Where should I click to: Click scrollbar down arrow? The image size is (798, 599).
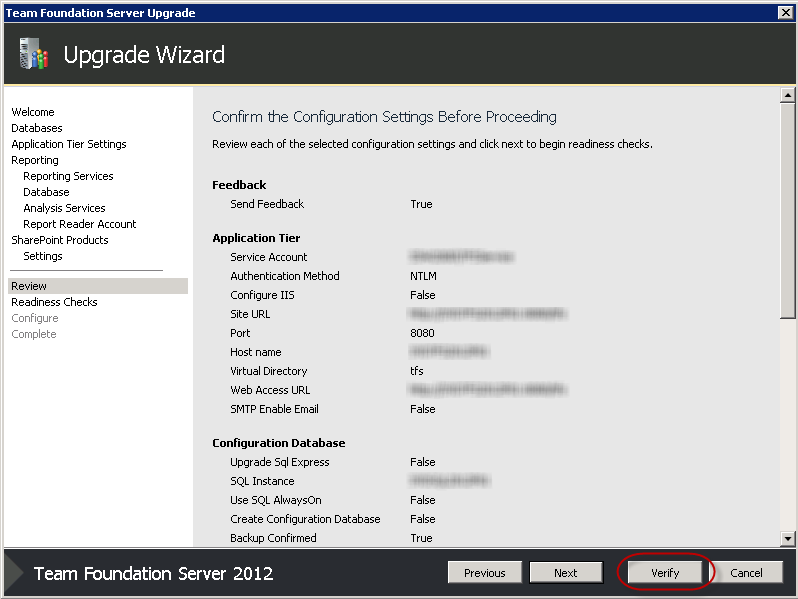(x=787, y=538)
